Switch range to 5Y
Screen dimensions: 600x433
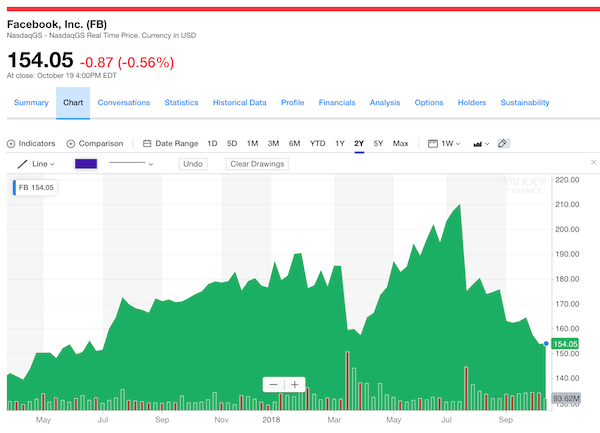click(x=378, y=143)
